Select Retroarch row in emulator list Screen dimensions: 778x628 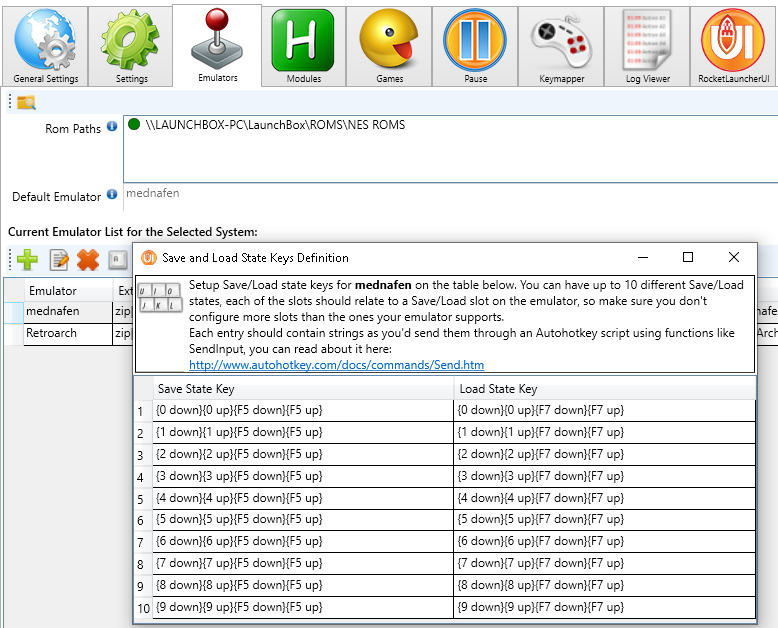click(x=68, y=333)
